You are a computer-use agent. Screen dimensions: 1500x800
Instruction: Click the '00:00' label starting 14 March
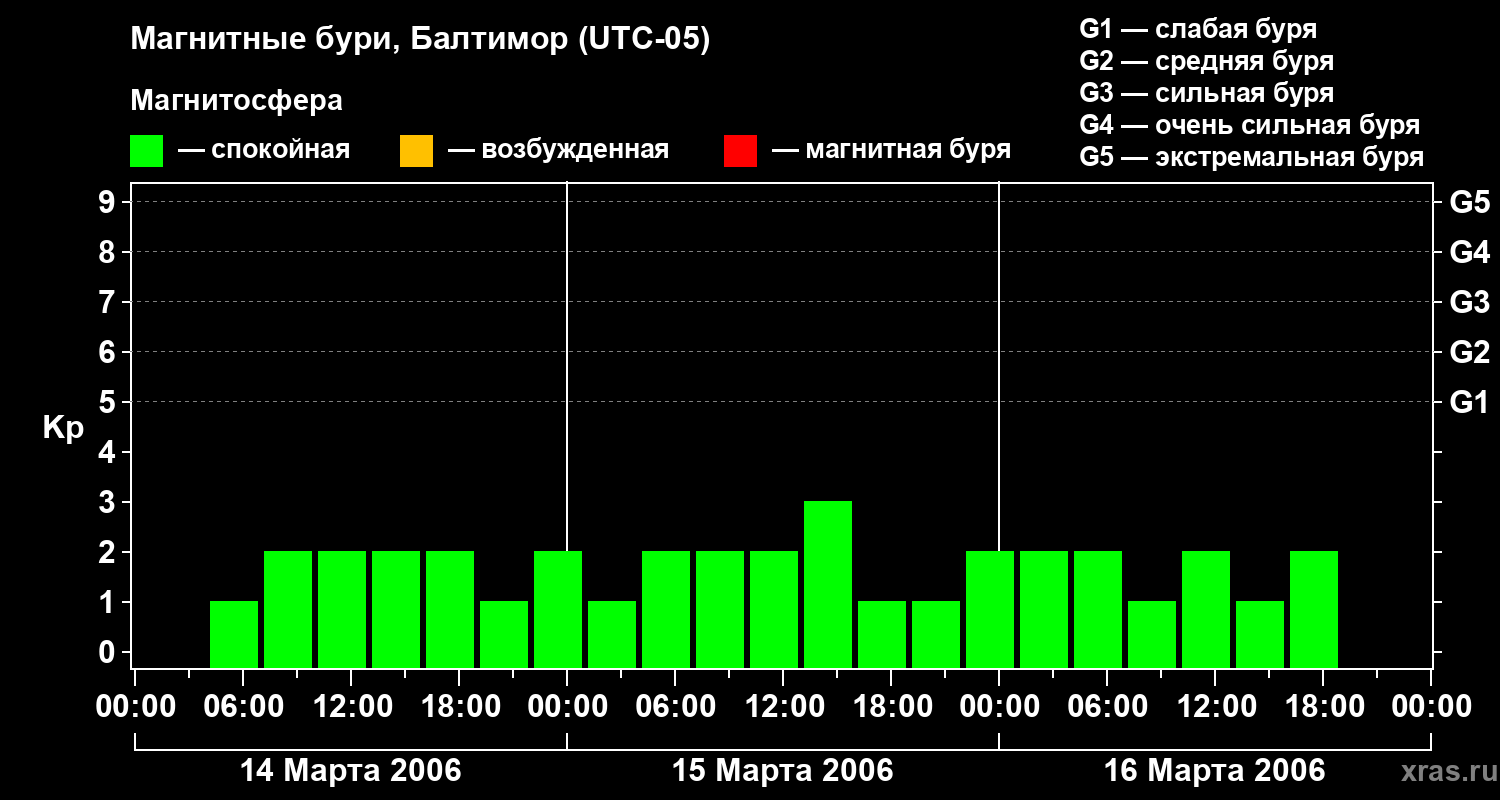tap(135, 706)
